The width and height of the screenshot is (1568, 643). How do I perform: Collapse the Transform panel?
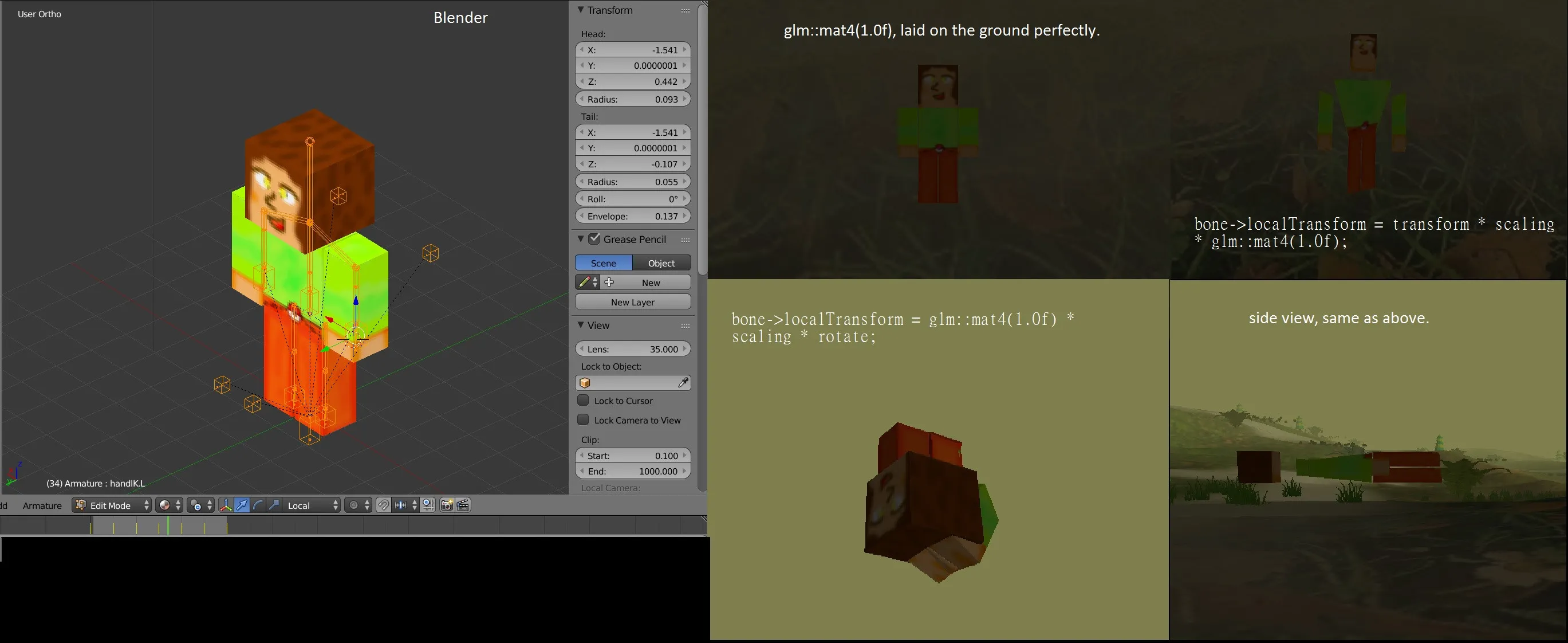pos(581,10)
